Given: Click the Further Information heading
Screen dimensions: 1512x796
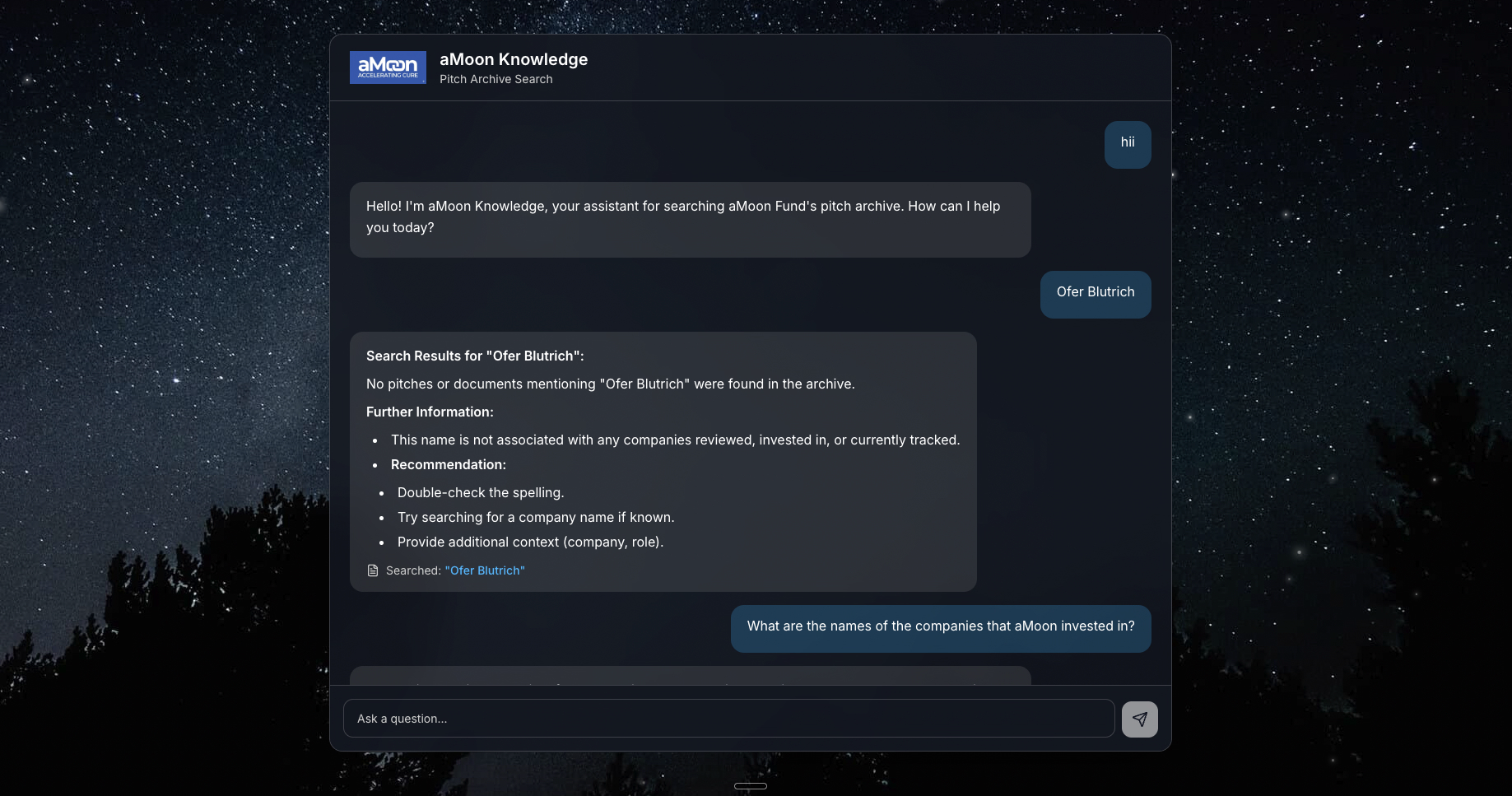Looking at the screenshot, I should [430, 412].
